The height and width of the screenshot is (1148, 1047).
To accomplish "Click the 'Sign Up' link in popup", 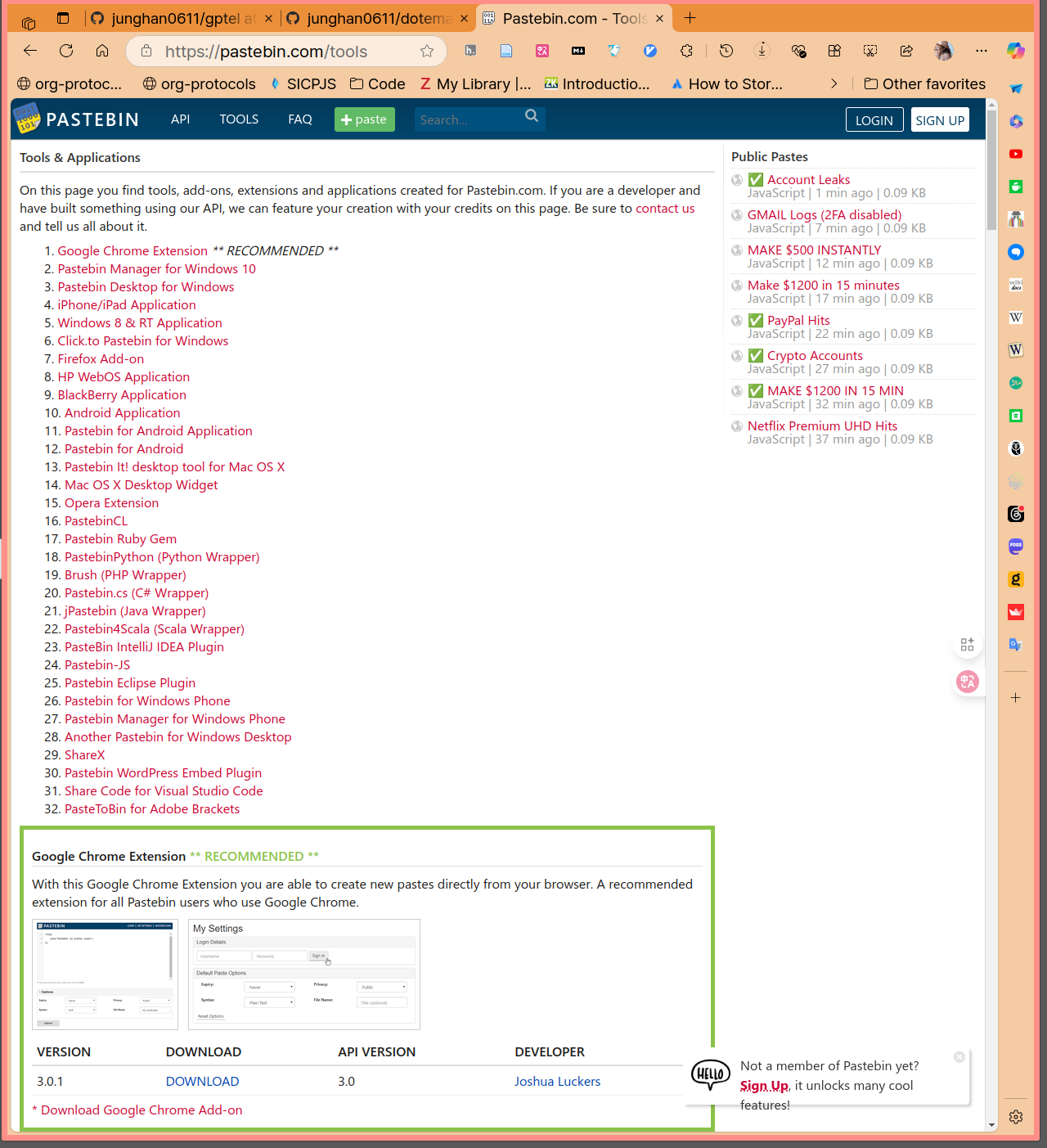I will pyautogui.click(x=764, y=1086).
